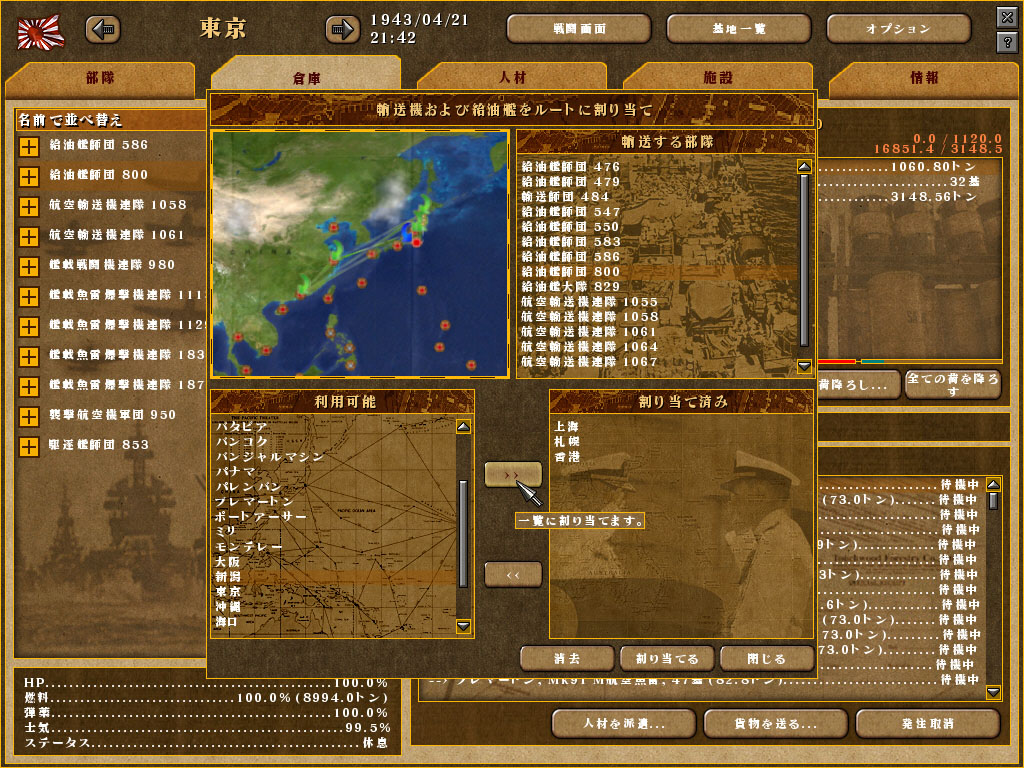
Task: Expand 駆逐艦師団 853 plus icon
Action: pos(28,446)
